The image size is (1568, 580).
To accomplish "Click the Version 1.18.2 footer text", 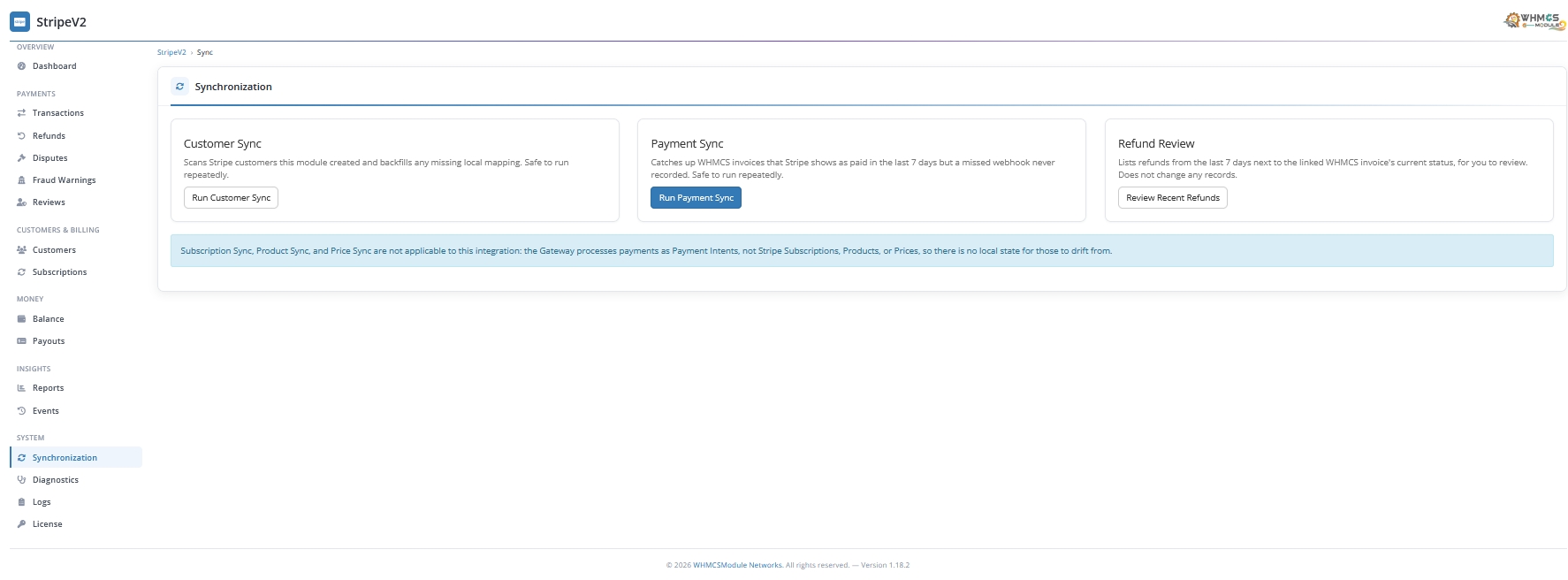I will pos(885,565).
